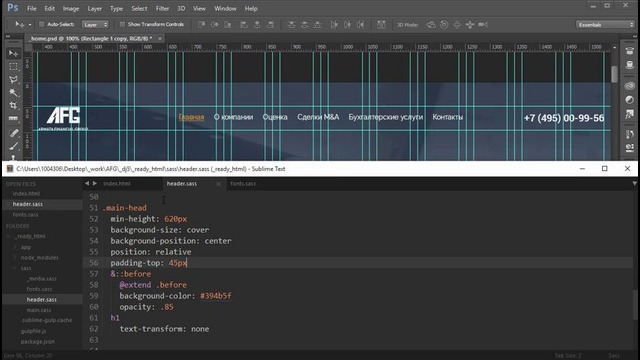This screenshot has height=360, width=640.
Task: Click 3D scale camera icon
Action: [483, 24]
